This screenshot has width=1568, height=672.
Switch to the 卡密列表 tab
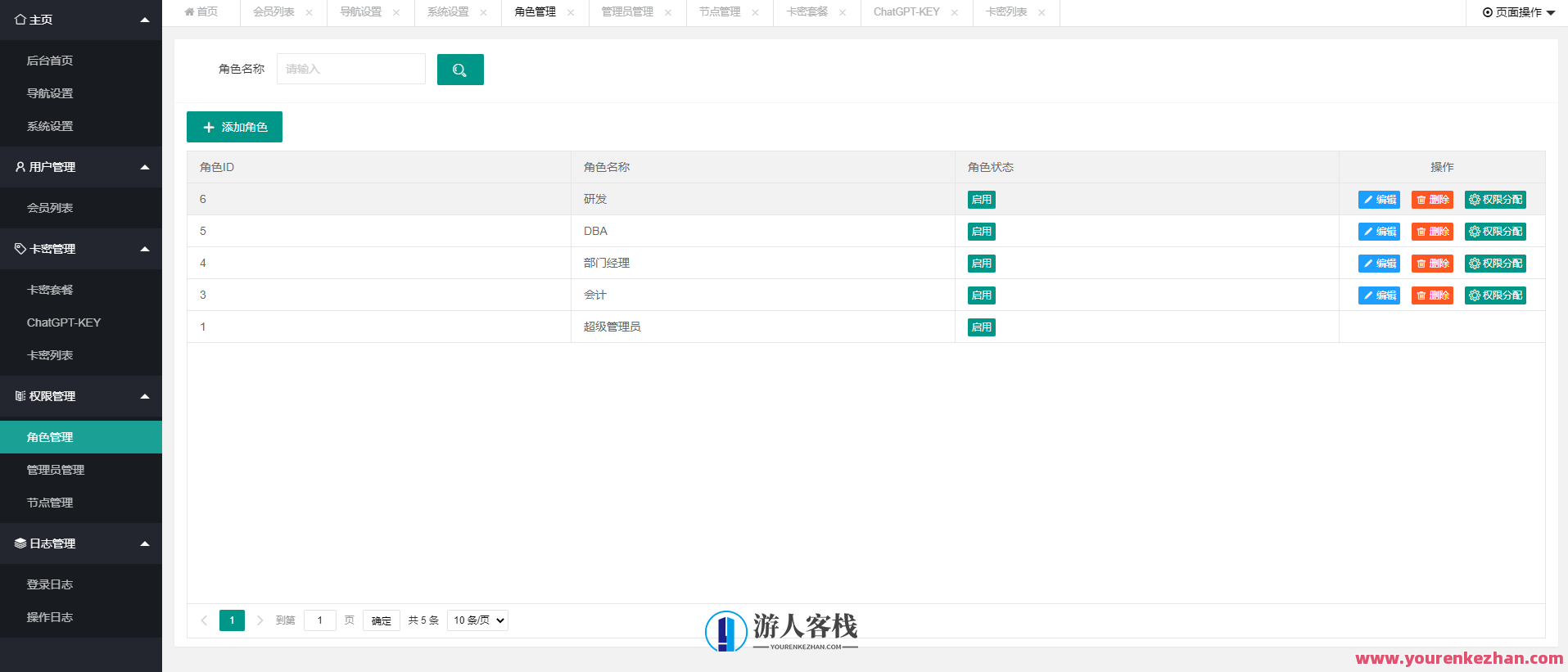pos(1006,12)
